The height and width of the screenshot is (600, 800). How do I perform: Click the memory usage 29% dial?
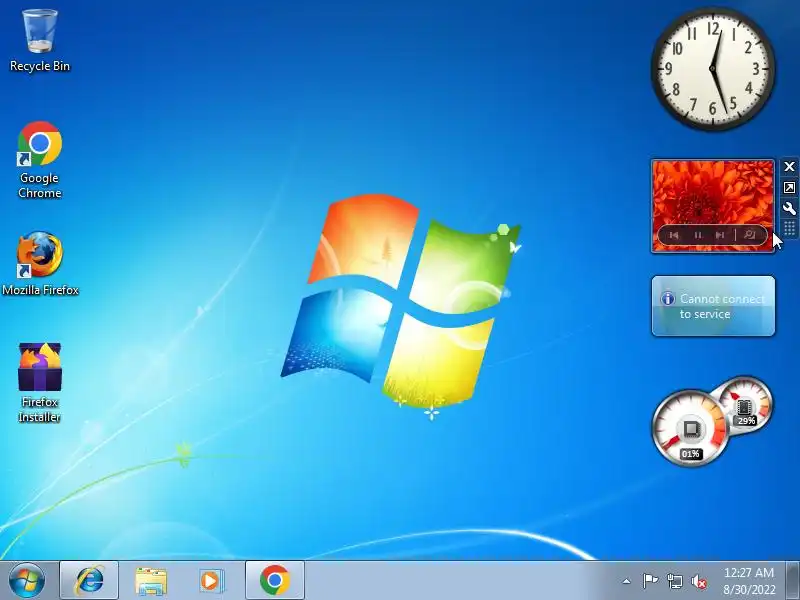click(x=745, y=404)
